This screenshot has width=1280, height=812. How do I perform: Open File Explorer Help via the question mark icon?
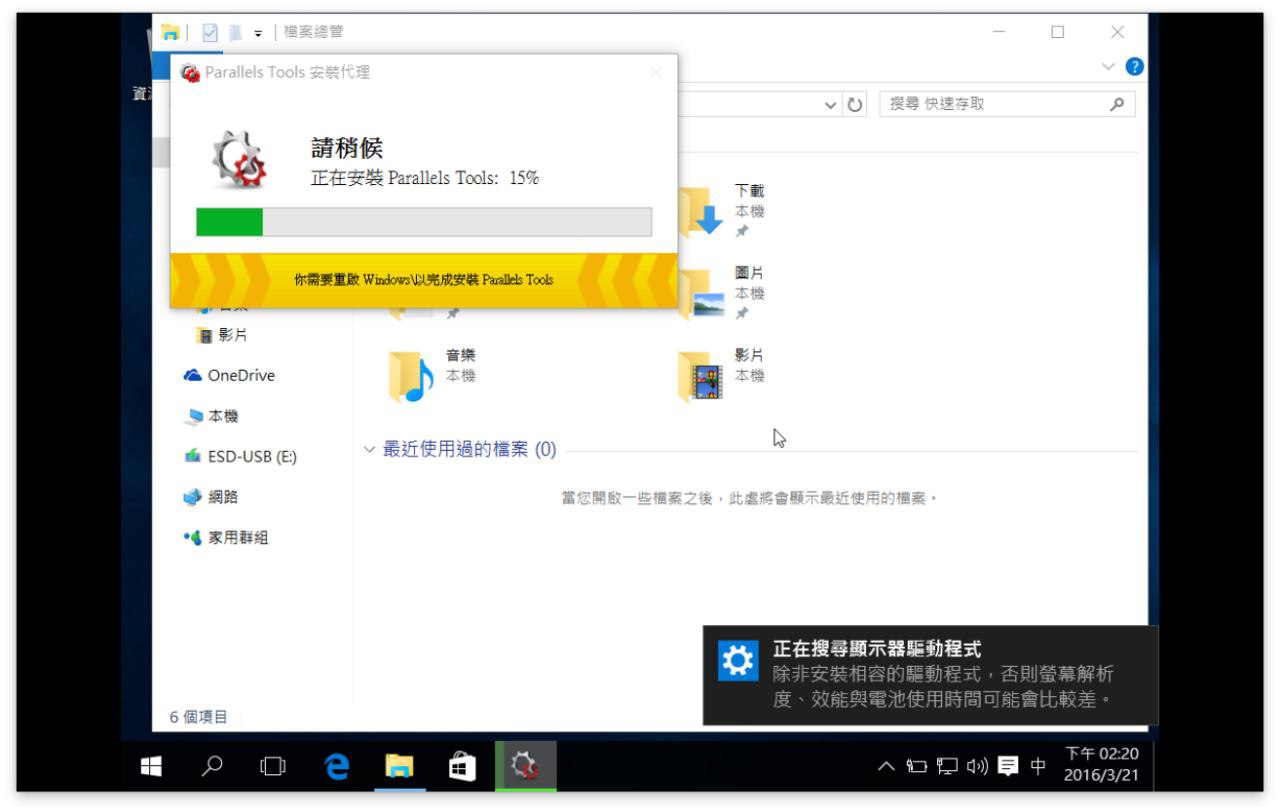click(1134, 67)
